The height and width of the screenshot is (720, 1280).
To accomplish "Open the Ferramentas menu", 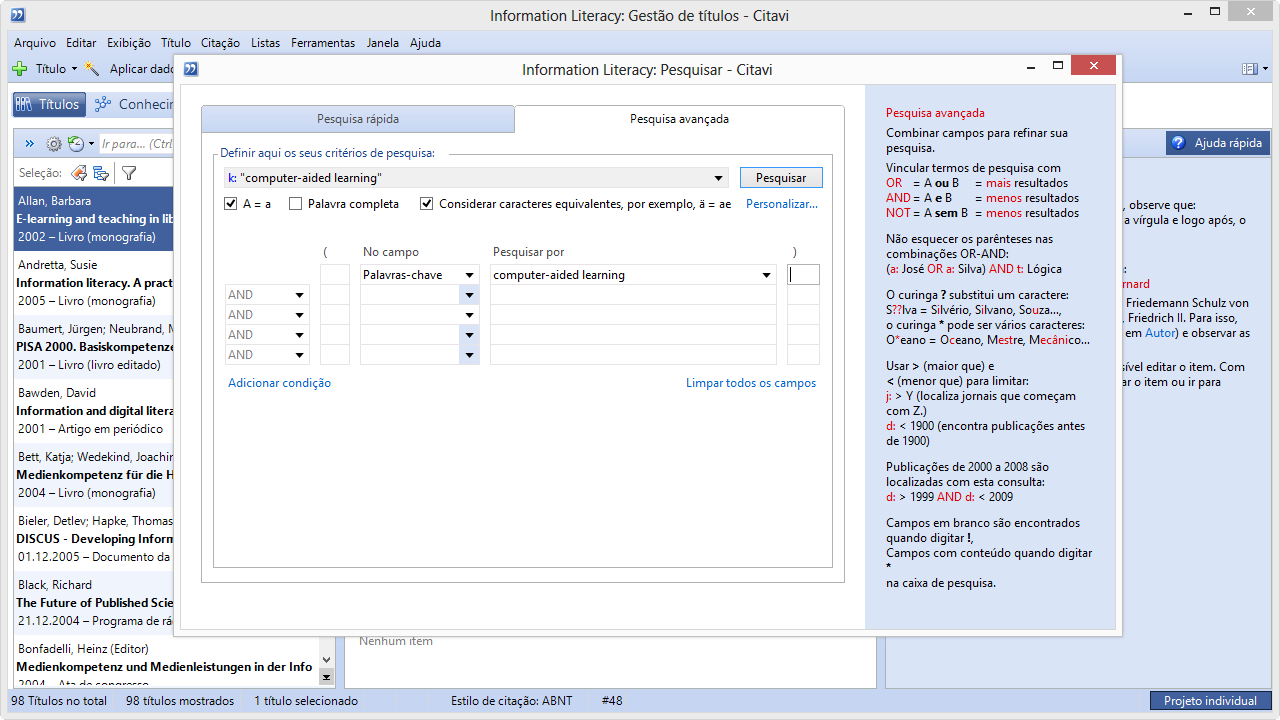I will click(x=323, y=43).
